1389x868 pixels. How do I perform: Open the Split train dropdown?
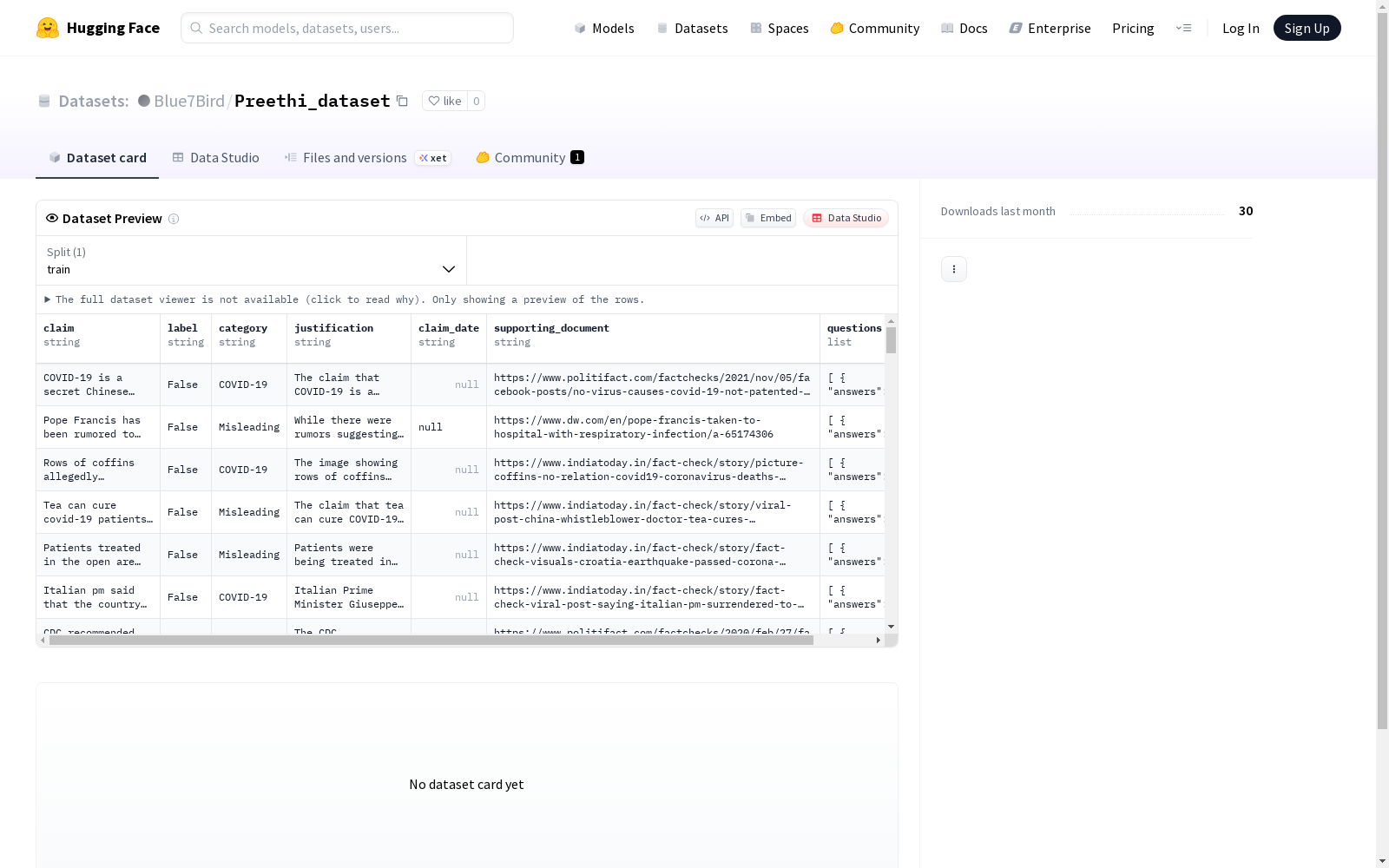[x=251, y=260]
